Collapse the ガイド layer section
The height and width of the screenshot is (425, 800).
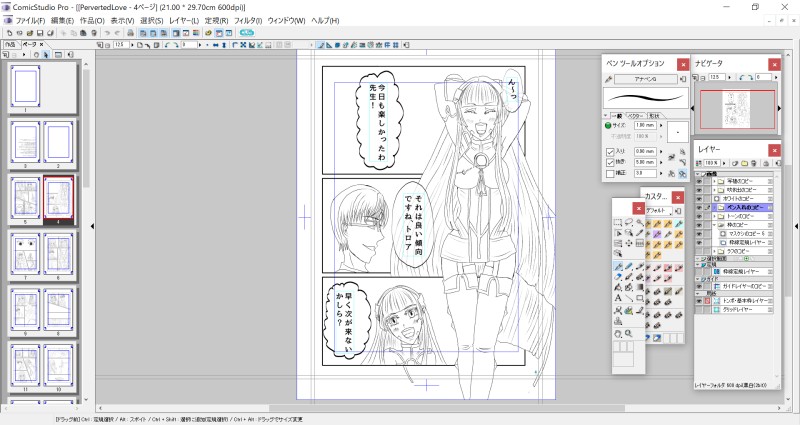point(697,279)
